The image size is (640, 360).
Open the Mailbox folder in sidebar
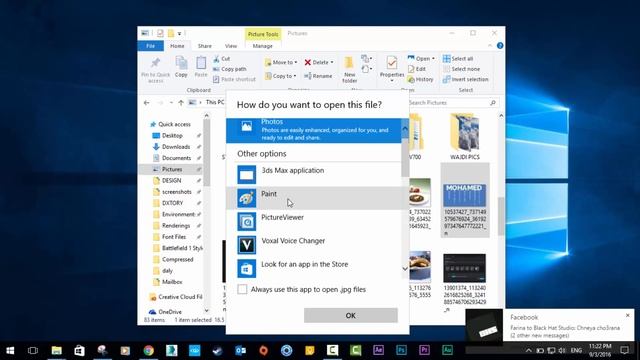point(172,282)
